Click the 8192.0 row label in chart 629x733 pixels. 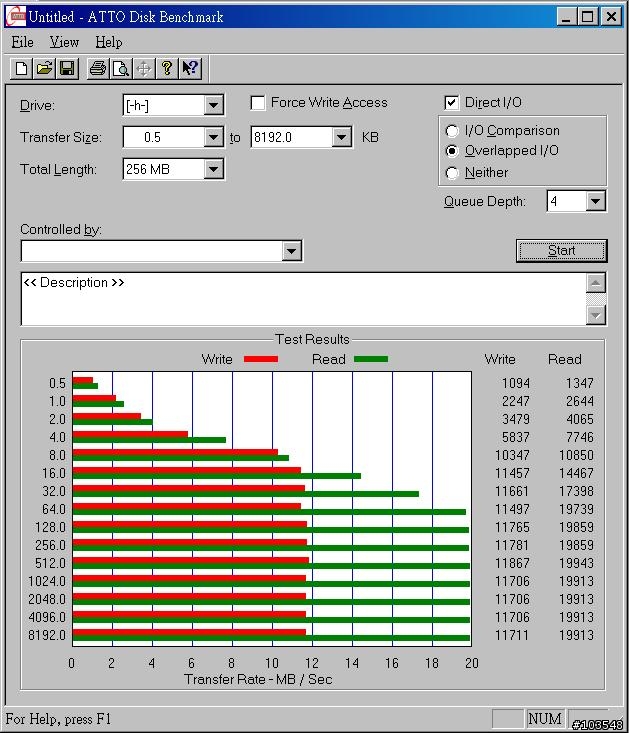tap(47, 635)
